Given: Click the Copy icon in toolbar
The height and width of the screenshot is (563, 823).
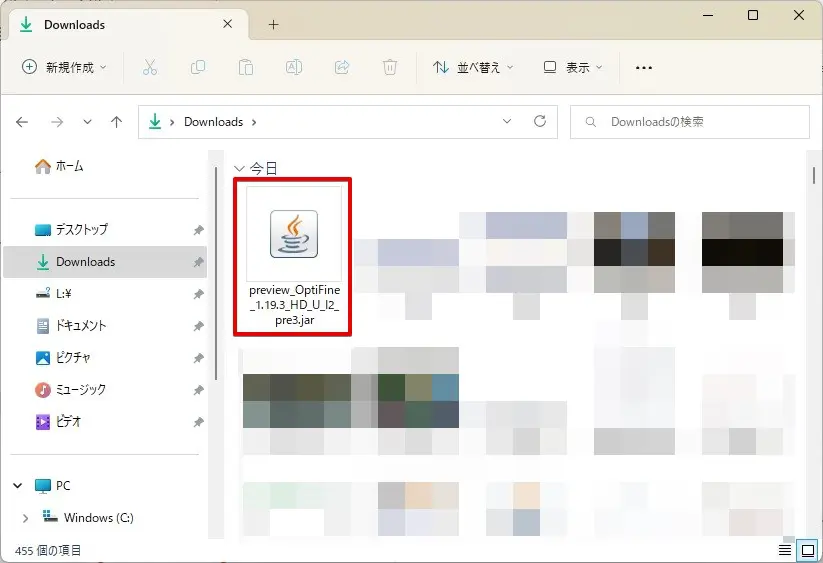Looking at the screenshot, I should (198, 67).
